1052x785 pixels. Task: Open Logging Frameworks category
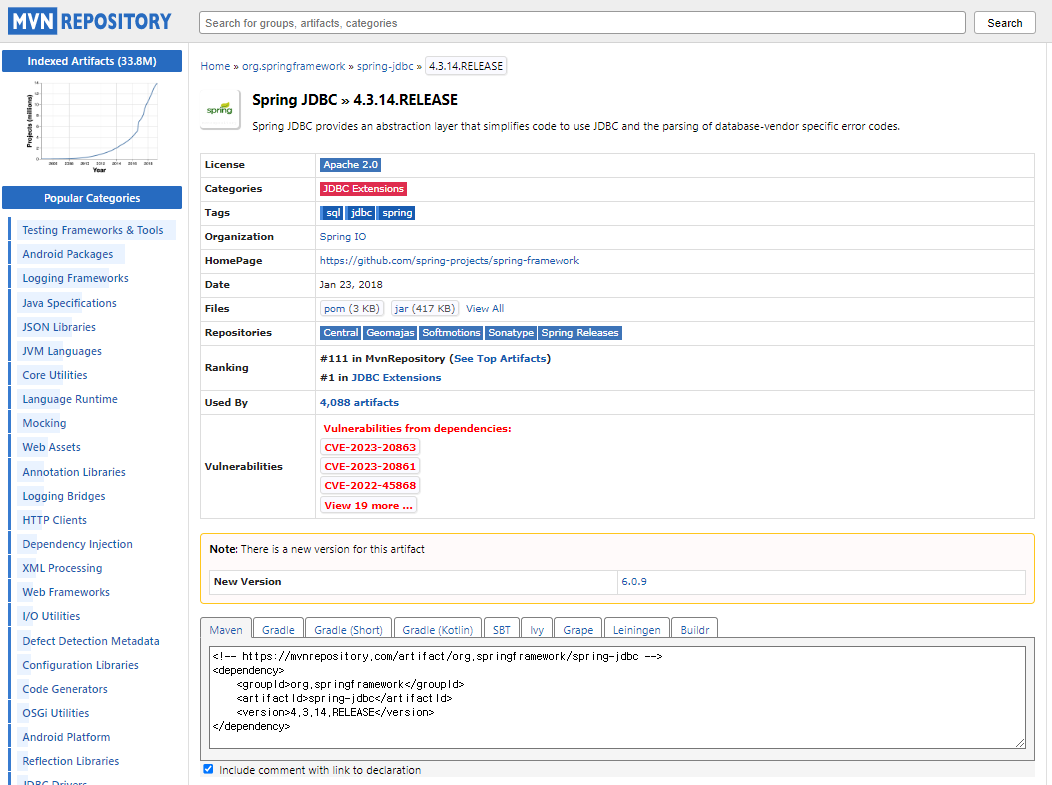[x=75, y=278]
